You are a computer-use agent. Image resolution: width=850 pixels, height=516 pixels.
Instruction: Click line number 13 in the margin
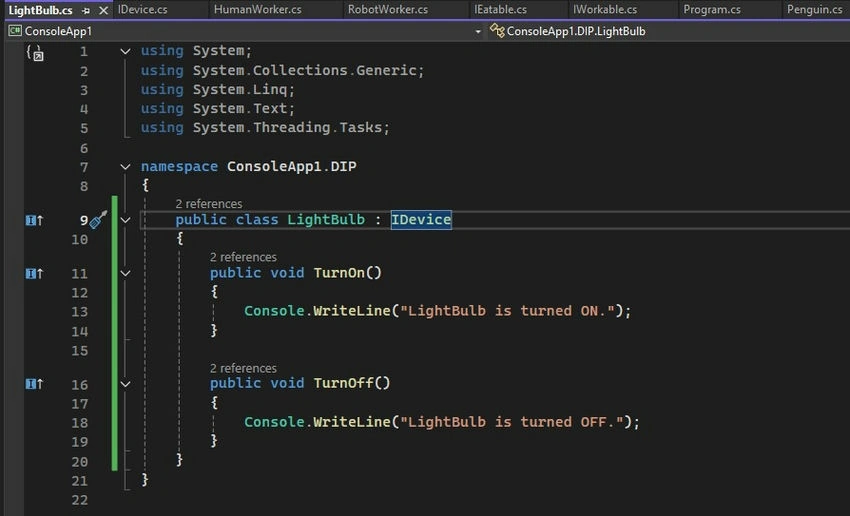pyautogui.click(x=80, y=312)
